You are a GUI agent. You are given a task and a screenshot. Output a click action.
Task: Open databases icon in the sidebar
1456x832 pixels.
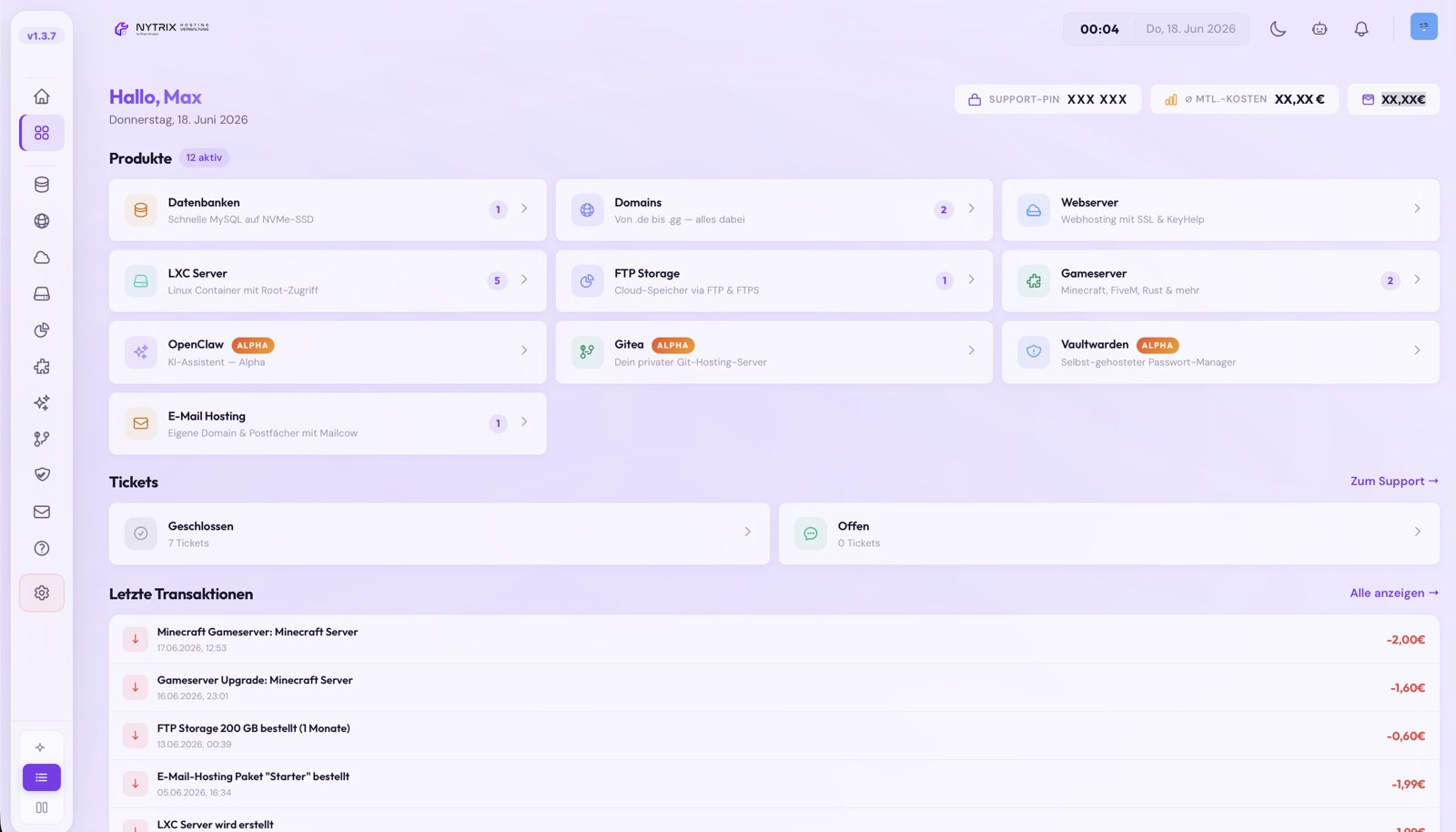pos(42,185)
